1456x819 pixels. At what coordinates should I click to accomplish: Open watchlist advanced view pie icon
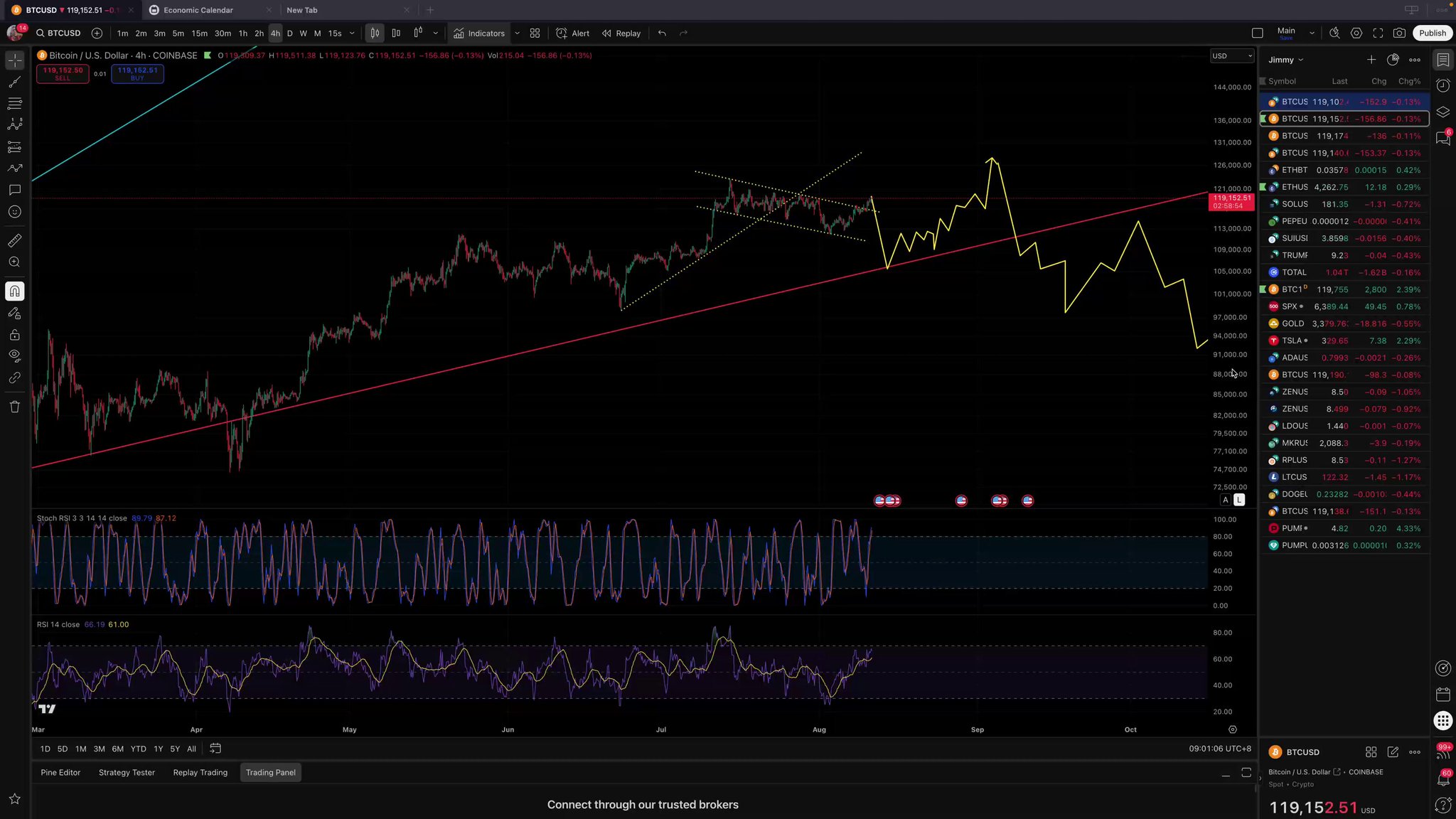(x=1393, y=60)
